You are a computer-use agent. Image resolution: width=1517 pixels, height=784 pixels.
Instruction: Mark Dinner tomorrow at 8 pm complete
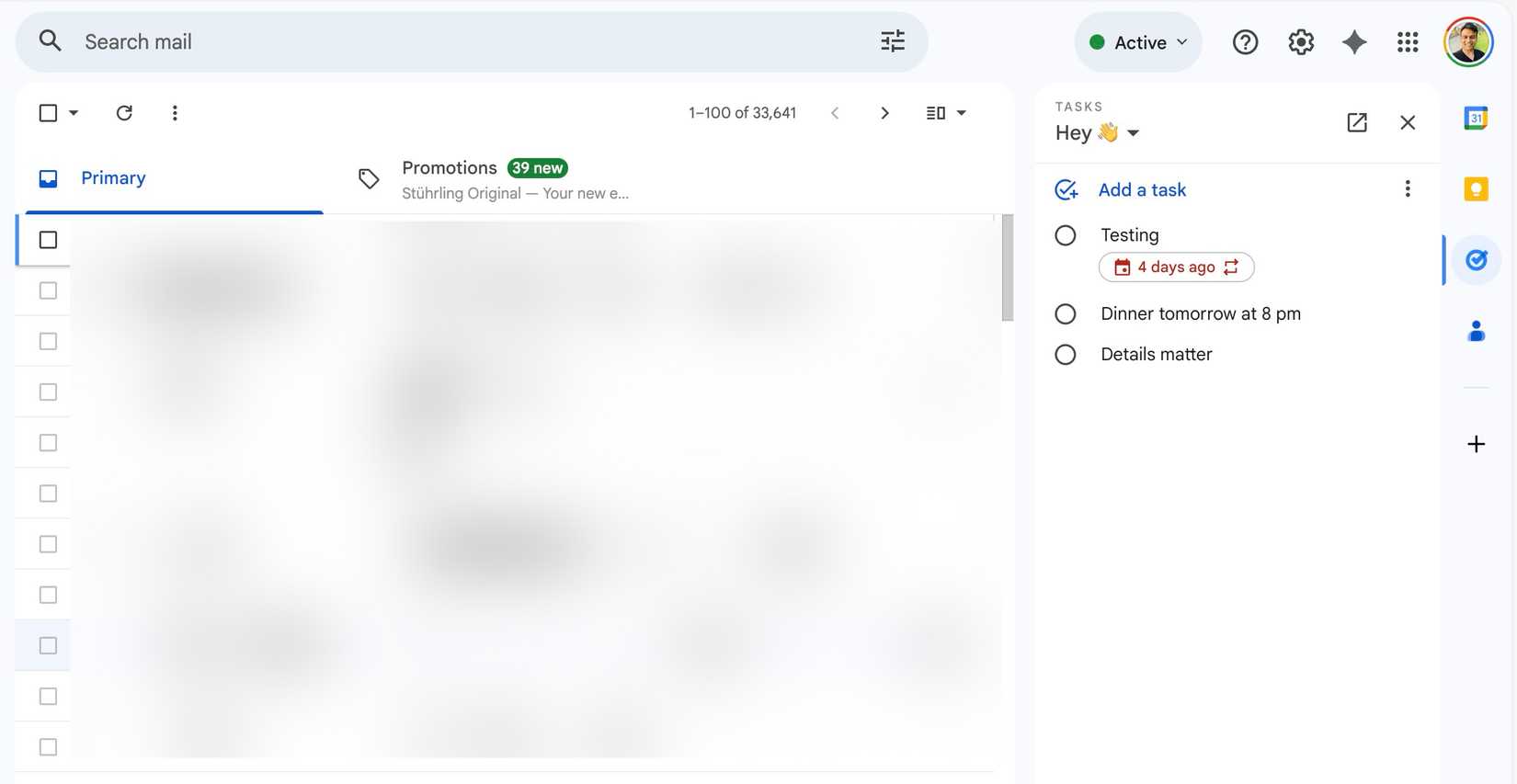pos(1066,314)
